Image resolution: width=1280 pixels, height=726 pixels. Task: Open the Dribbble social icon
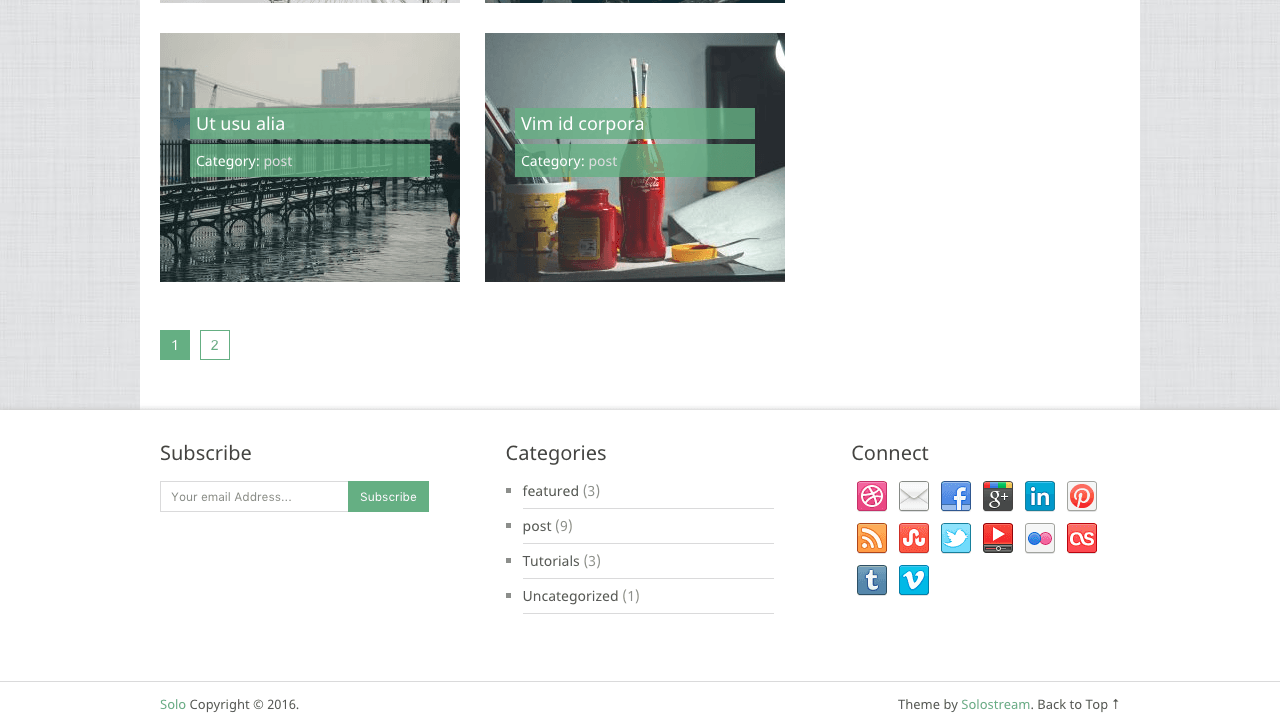click(x=872, y=496)
